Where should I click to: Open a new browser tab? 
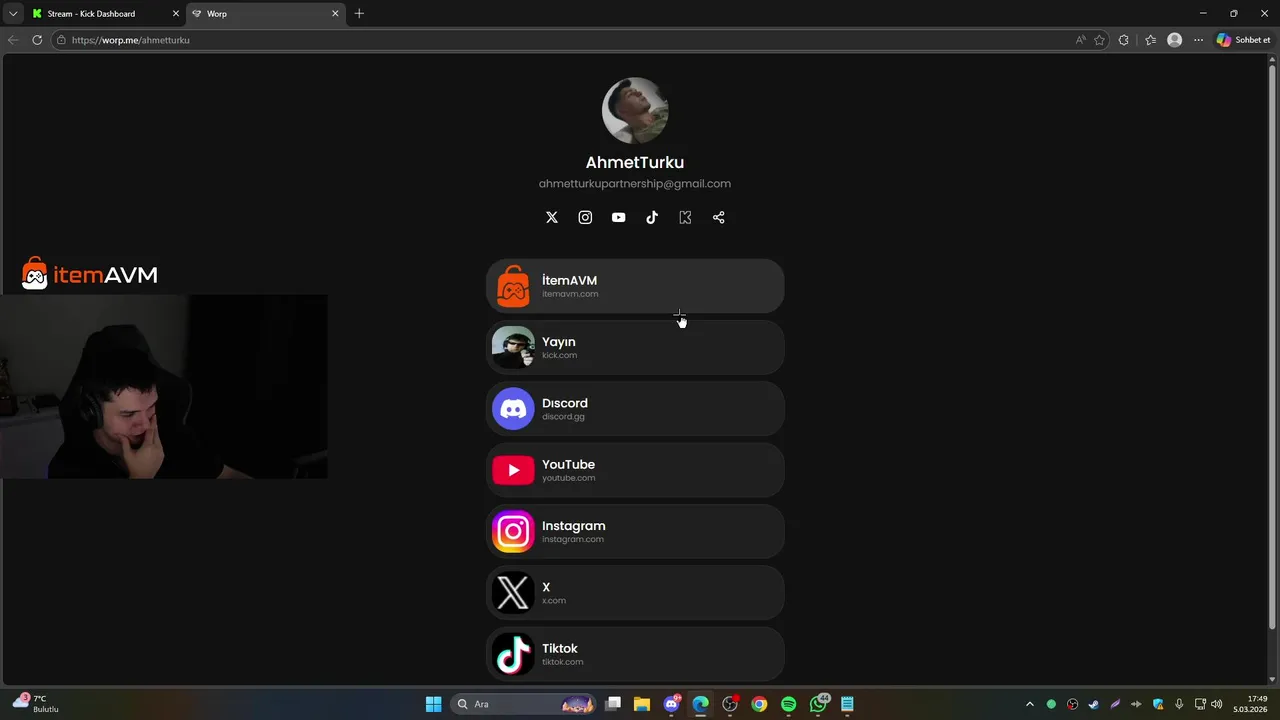click(359, 14)
